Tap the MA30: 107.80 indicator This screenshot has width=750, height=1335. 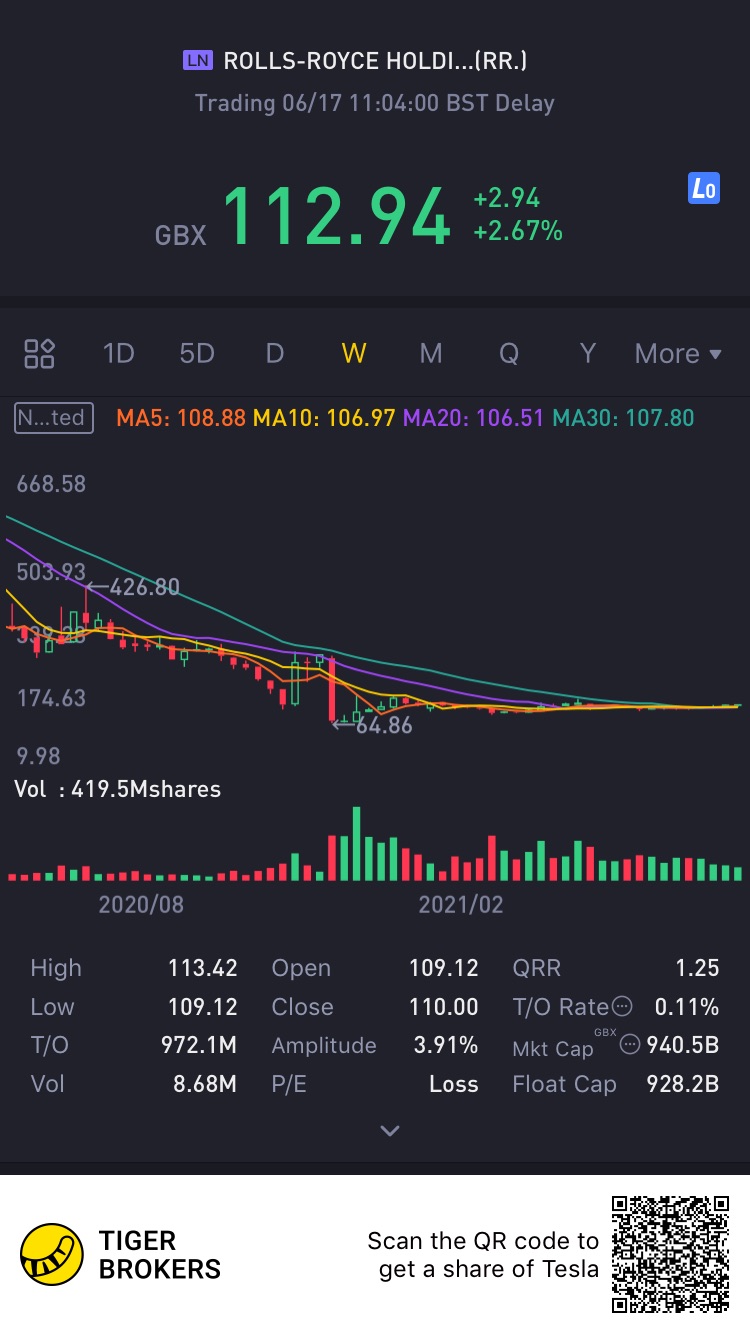(623, 417)
